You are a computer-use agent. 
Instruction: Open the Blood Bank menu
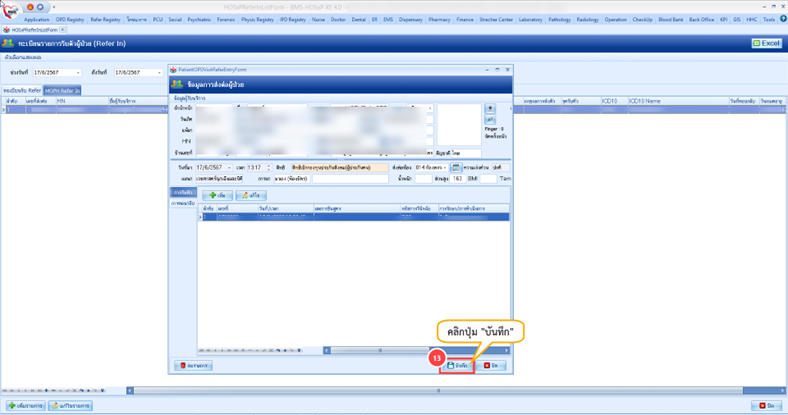(671, 20)
